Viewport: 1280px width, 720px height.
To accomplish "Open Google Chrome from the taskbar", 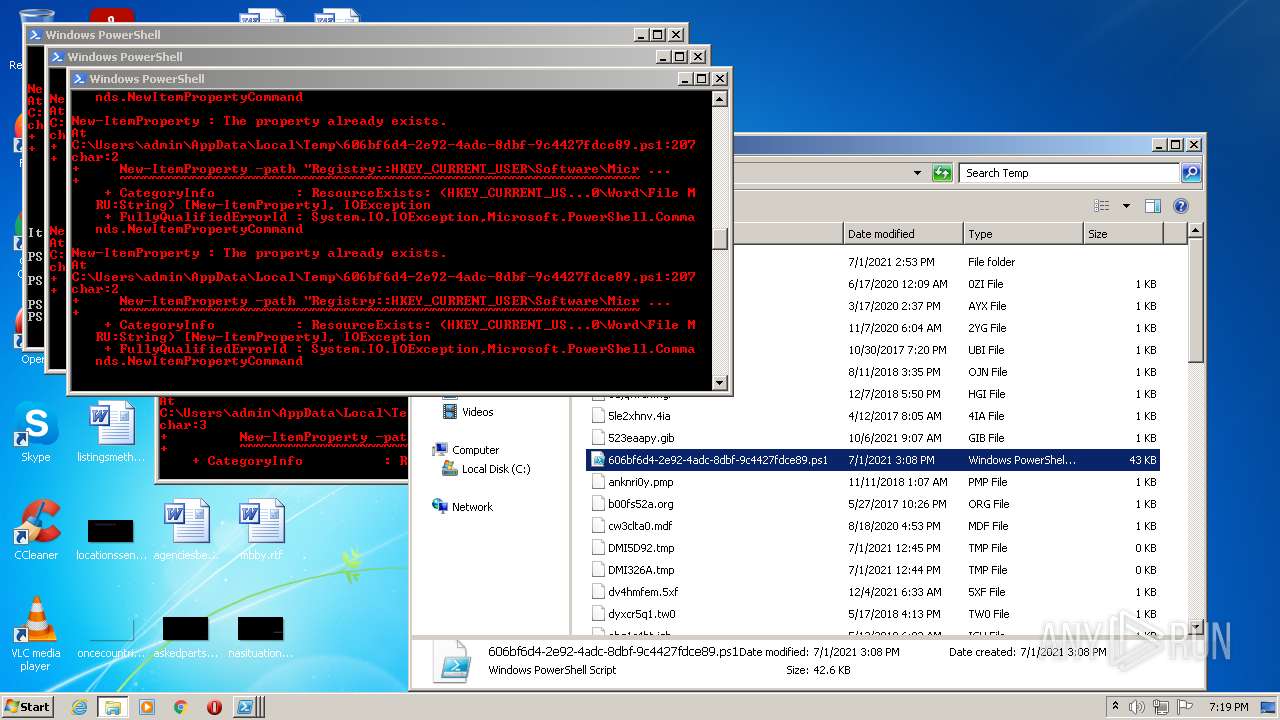I will (180, 707).
